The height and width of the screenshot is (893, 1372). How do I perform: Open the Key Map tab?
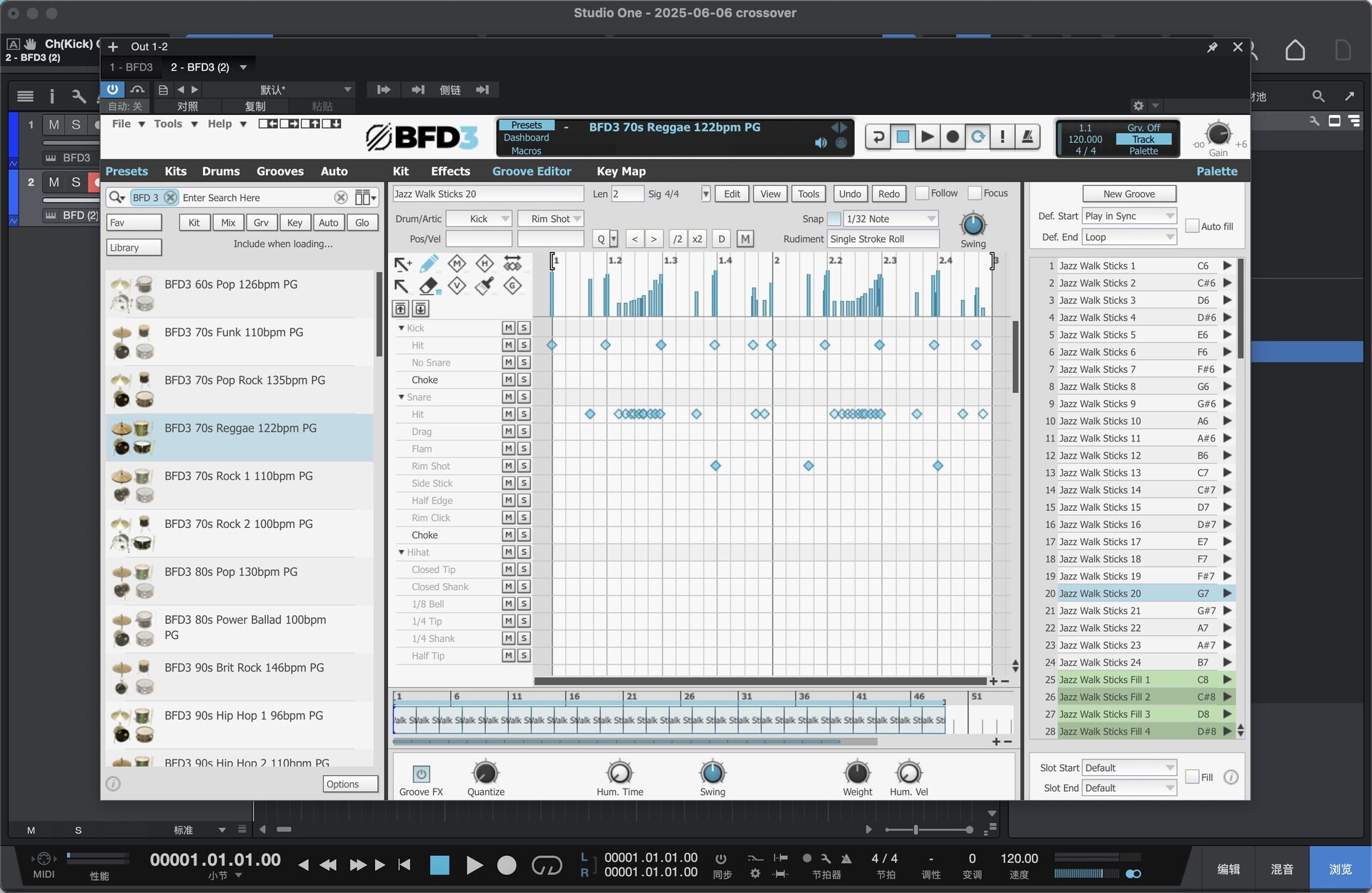[621, 171]
